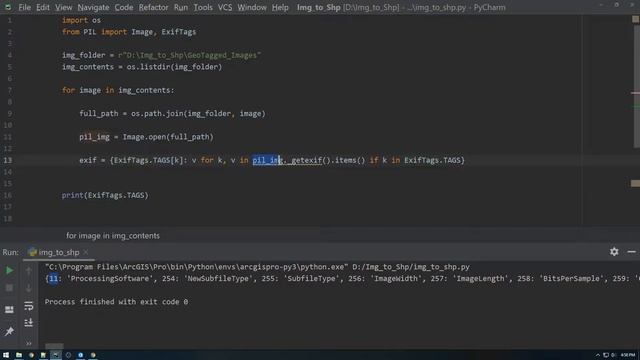Click the selected '11' in console output

click(53, 279)
